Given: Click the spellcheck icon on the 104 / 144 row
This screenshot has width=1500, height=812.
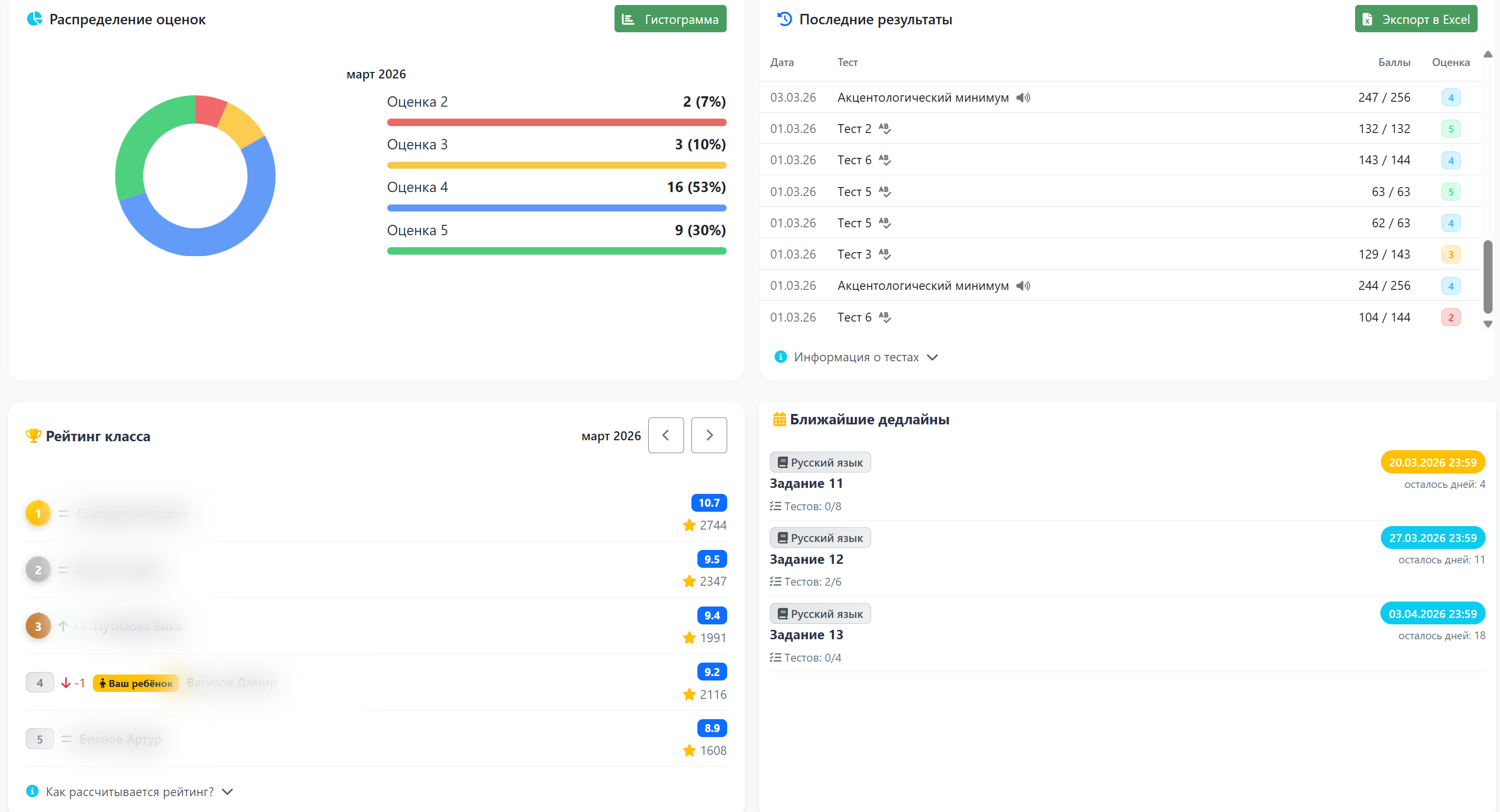Looking at the screenshot, I should tap(885, 317).
